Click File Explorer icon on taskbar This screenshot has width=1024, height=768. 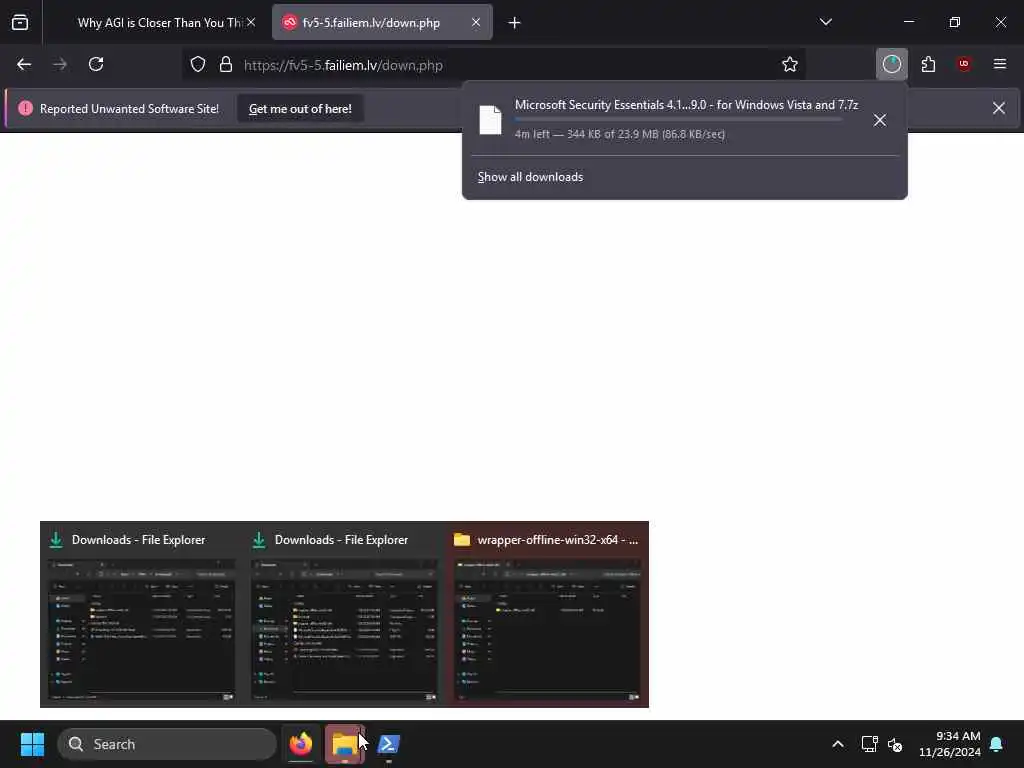[345, 744]
